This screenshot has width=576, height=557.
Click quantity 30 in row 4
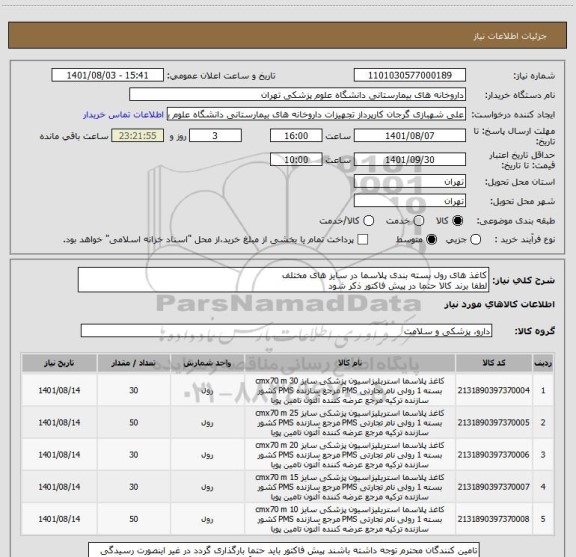(x=134, y=487)
